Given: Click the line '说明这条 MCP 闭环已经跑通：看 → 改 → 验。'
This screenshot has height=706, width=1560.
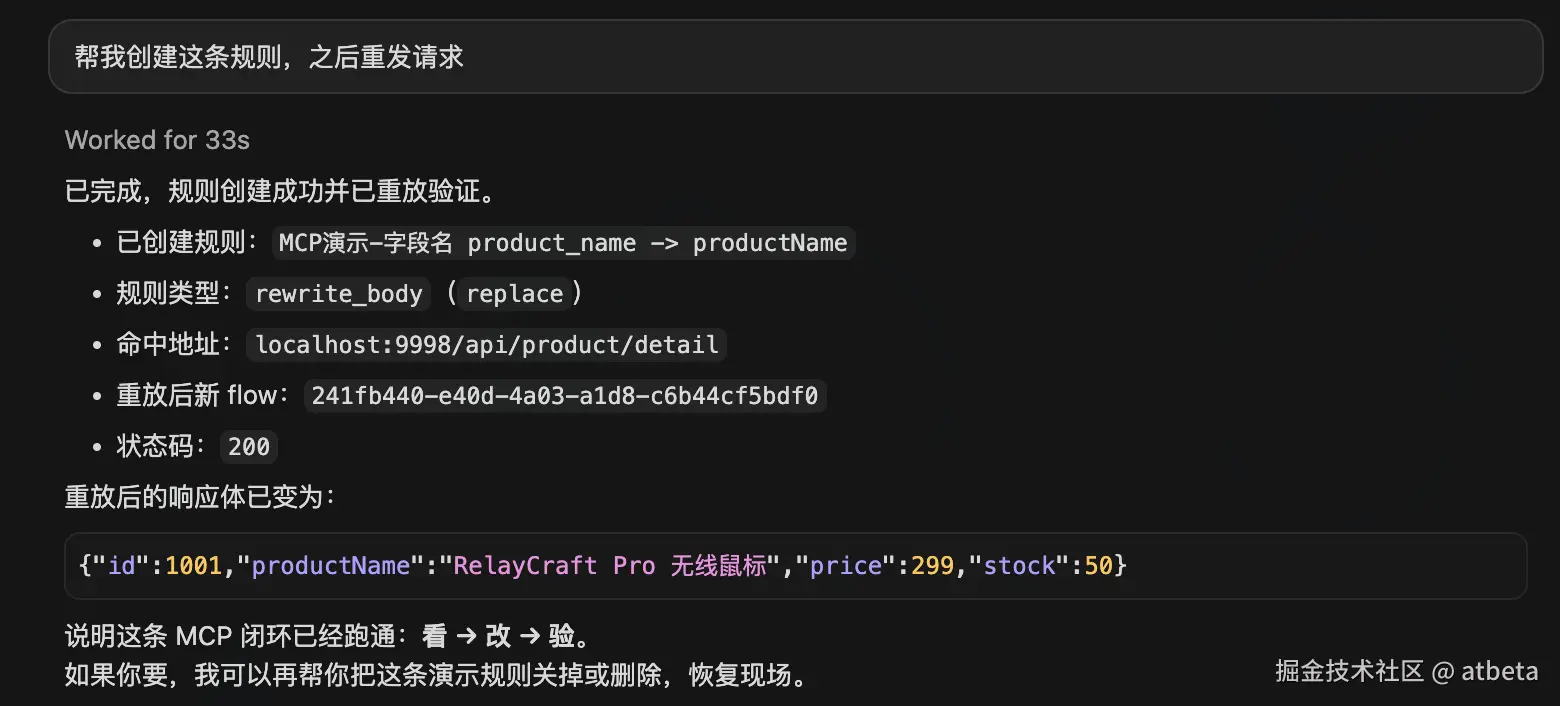Looking at the screenshot, I should click(327, 636).
